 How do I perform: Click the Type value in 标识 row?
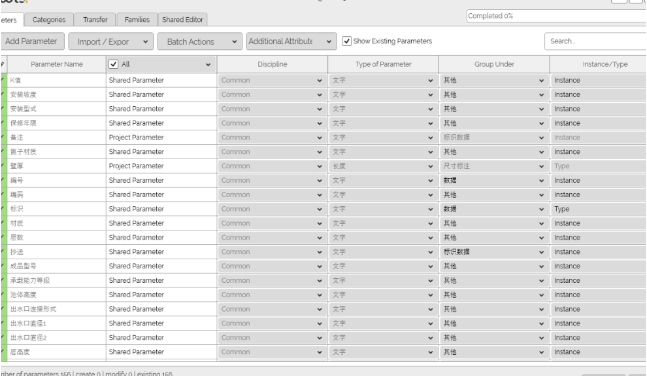562,209
